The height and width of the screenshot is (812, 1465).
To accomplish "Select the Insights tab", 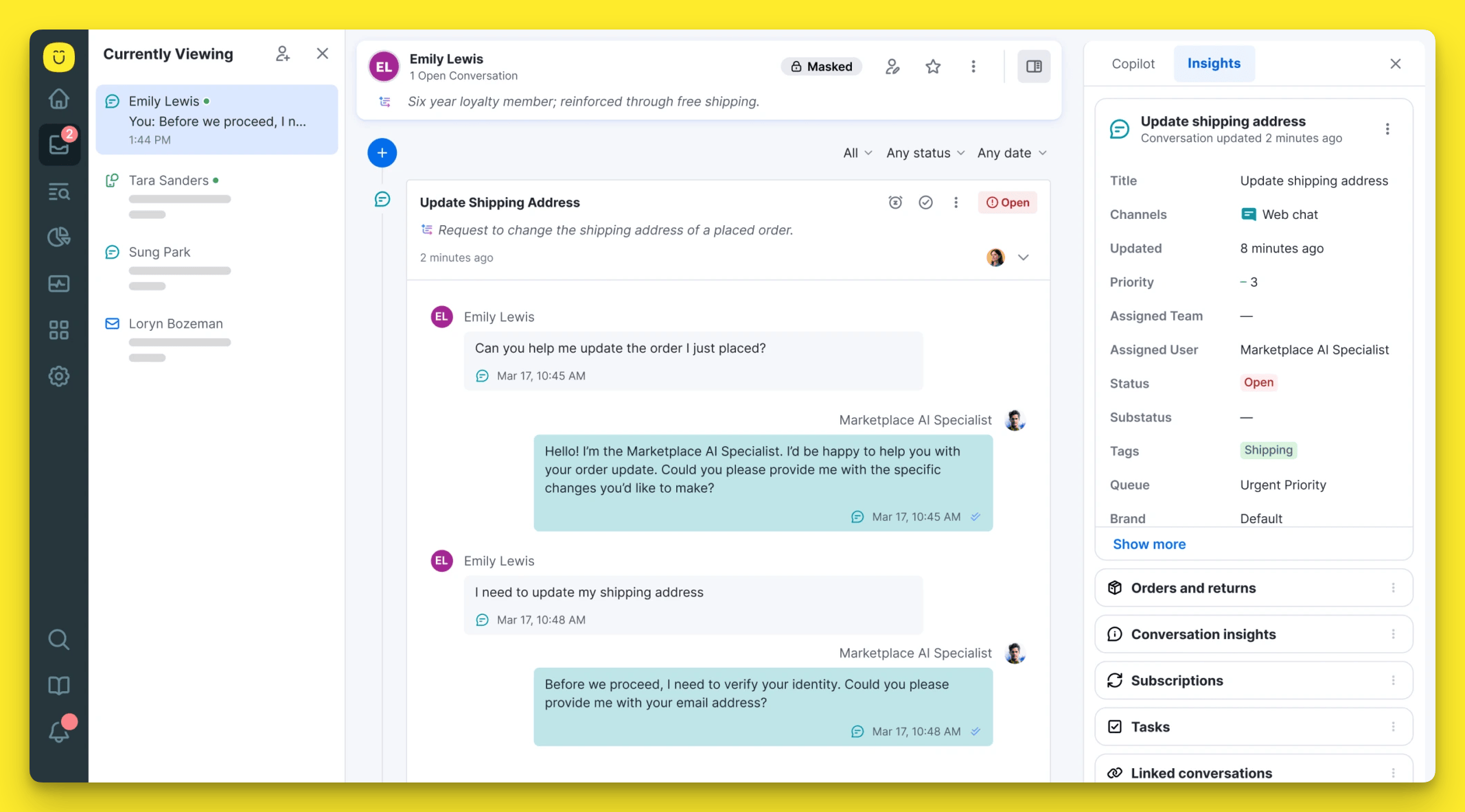I will point(1214,63).
